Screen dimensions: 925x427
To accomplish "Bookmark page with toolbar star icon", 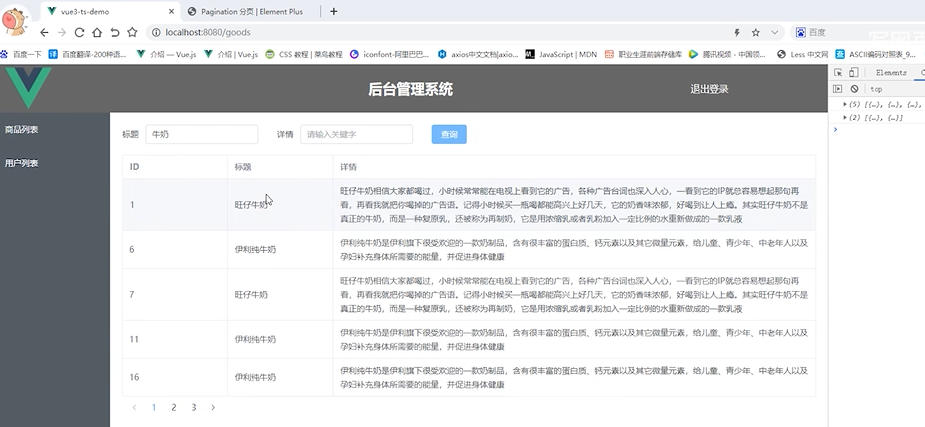I will [132, 32].
